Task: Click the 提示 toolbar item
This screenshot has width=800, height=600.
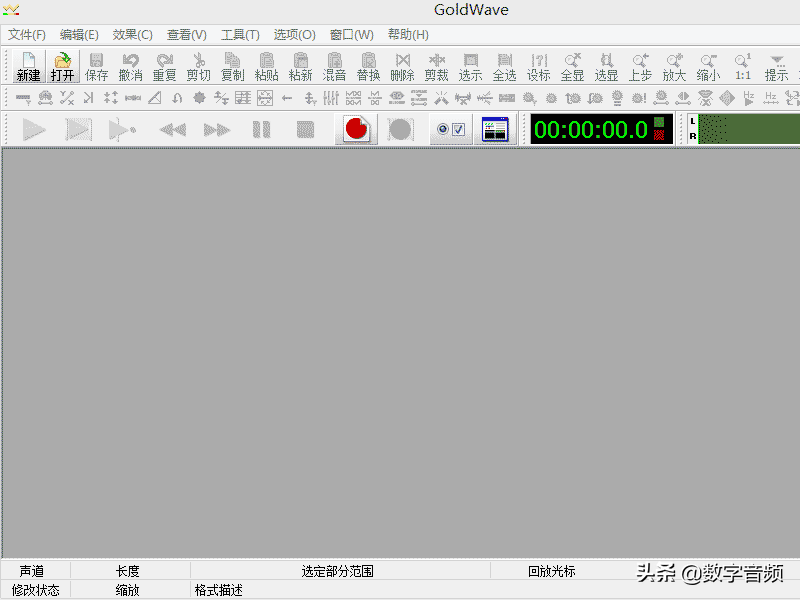Action: pos(775,67)
